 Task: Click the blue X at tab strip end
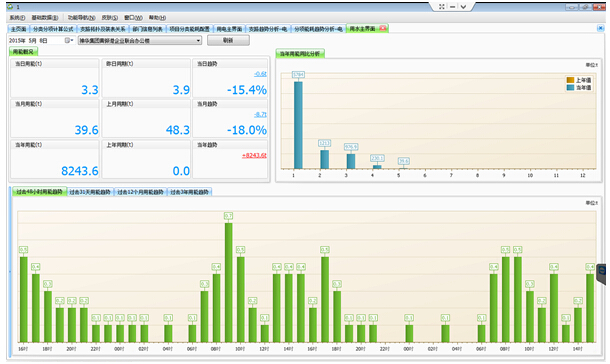(x=601, y=28)
